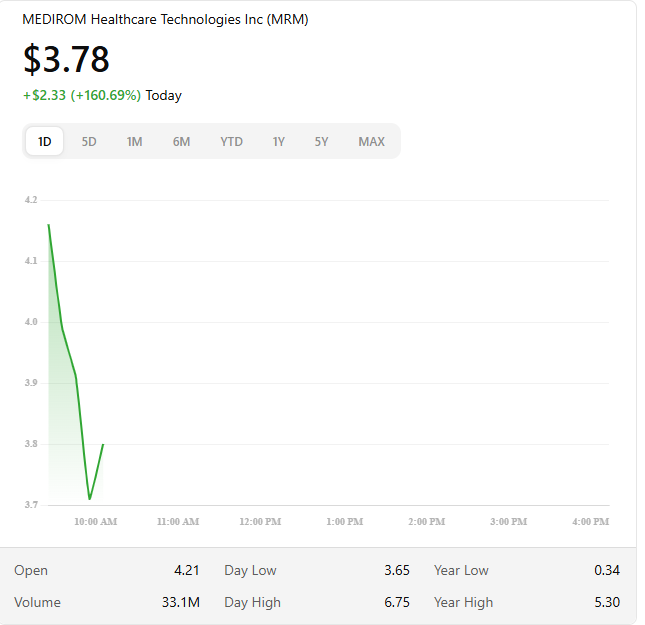Click the 3.7 price axis label
This screenshot has width=645, height=625.
[x=31, y=505]
